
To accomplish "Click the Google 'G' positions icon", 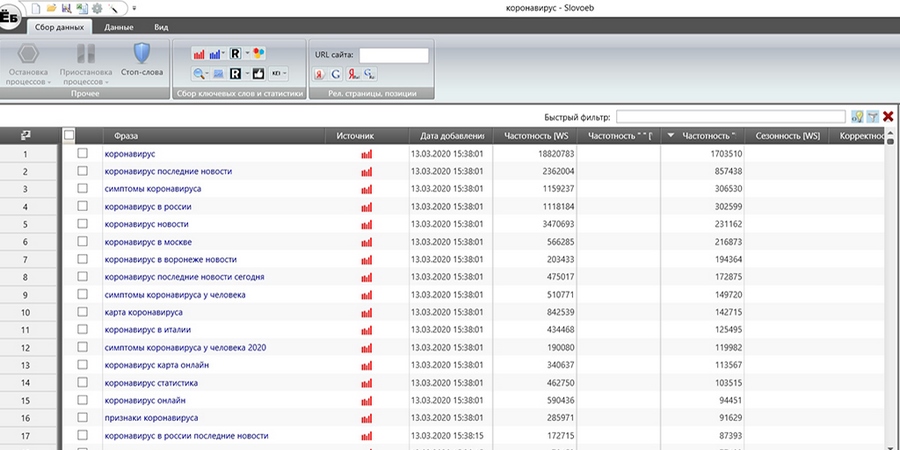I will [x=336, y=74].
